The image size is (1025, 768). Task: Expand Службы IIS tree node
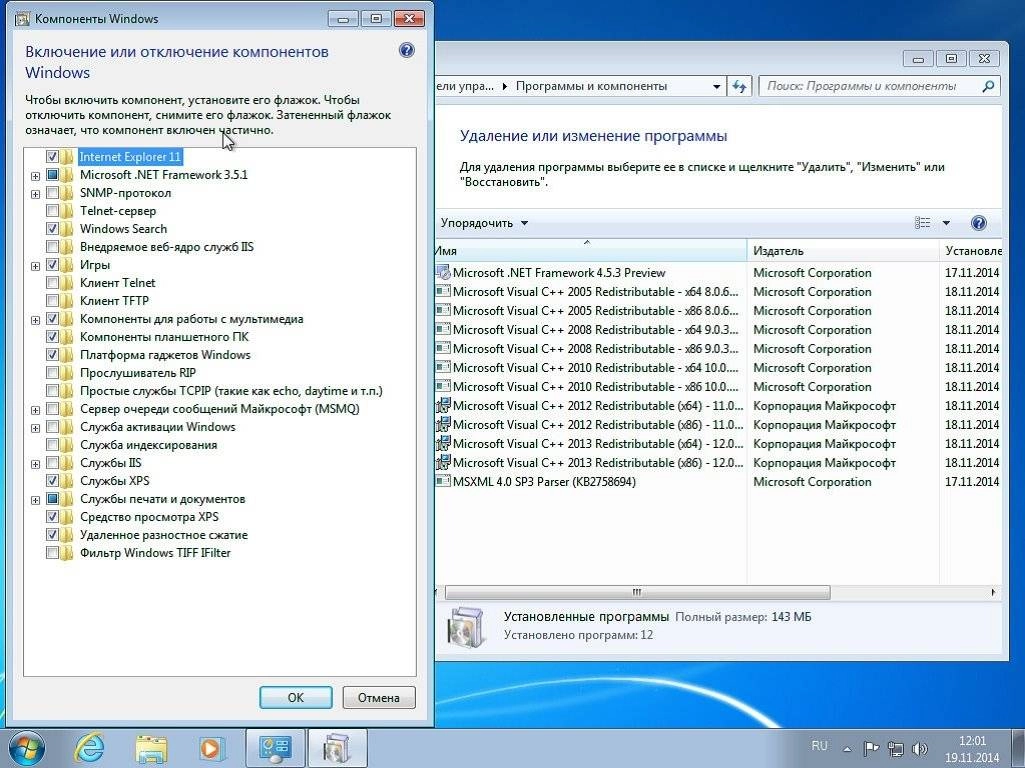pos(35,463)
